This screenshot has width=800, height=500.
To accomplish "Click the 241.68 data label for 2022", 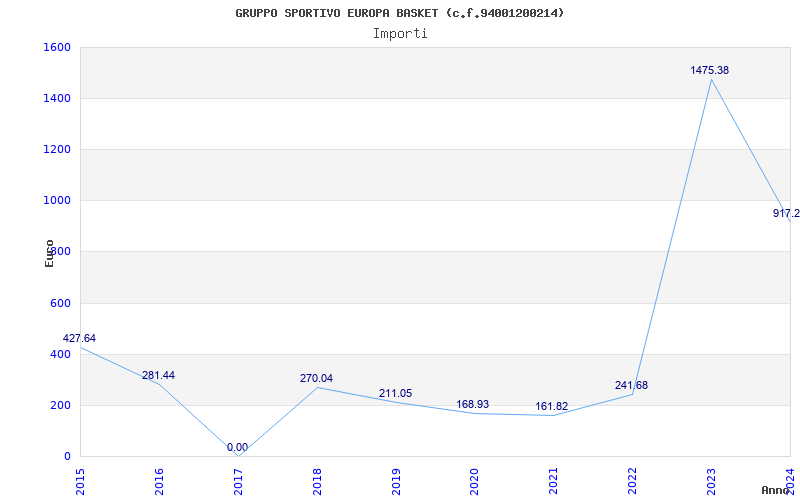I will pos(631,385).
